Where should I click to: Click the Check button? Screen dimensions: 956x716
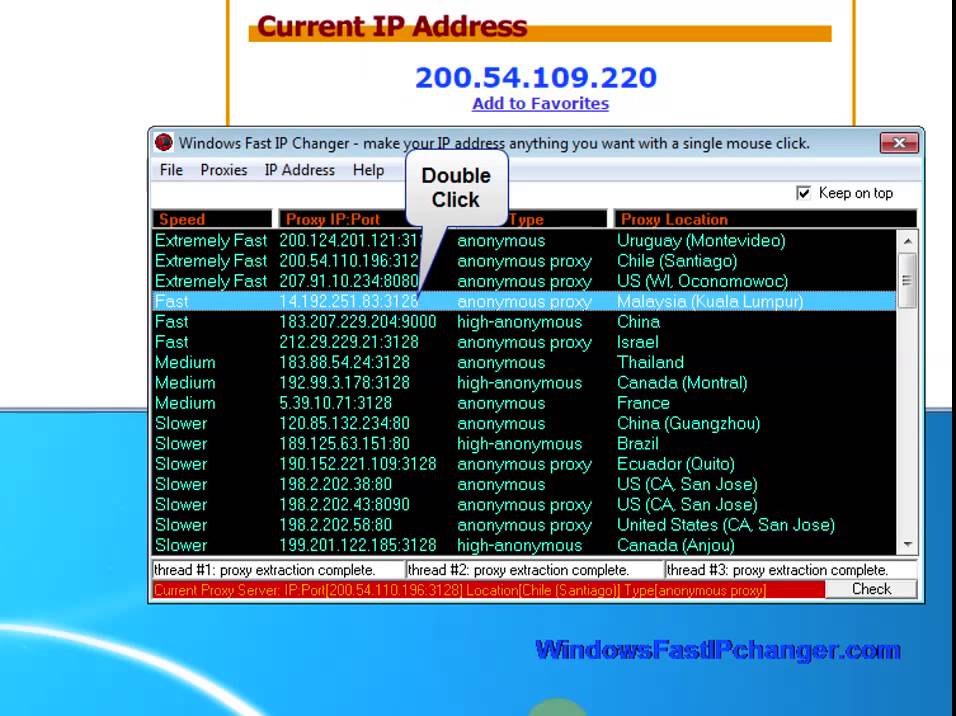871,589
